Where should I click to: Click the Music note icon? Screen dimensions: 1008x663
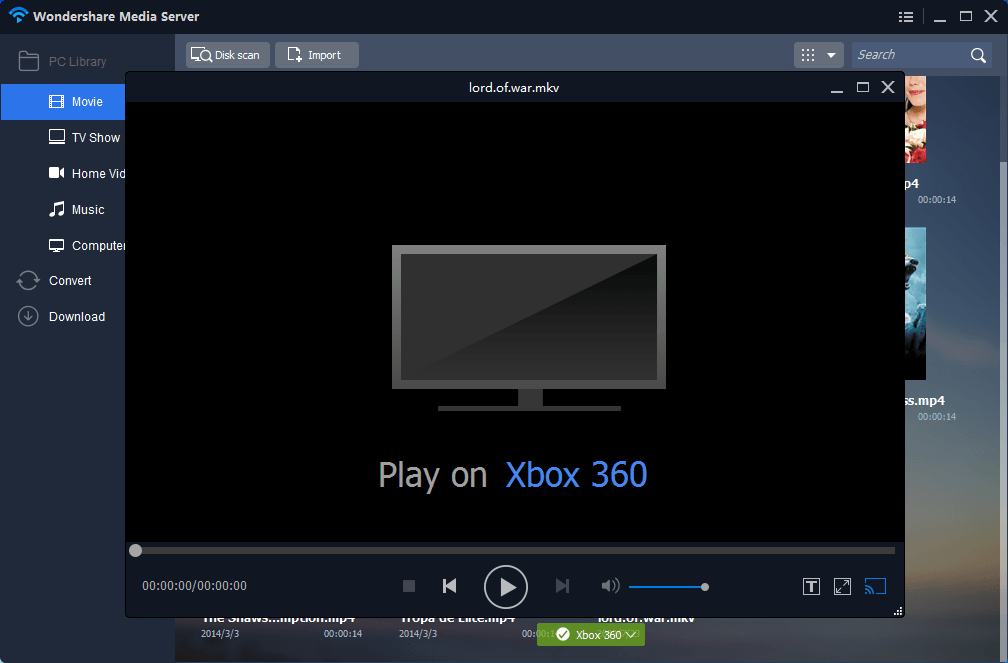pyautogui.click(x=57, y=209)
